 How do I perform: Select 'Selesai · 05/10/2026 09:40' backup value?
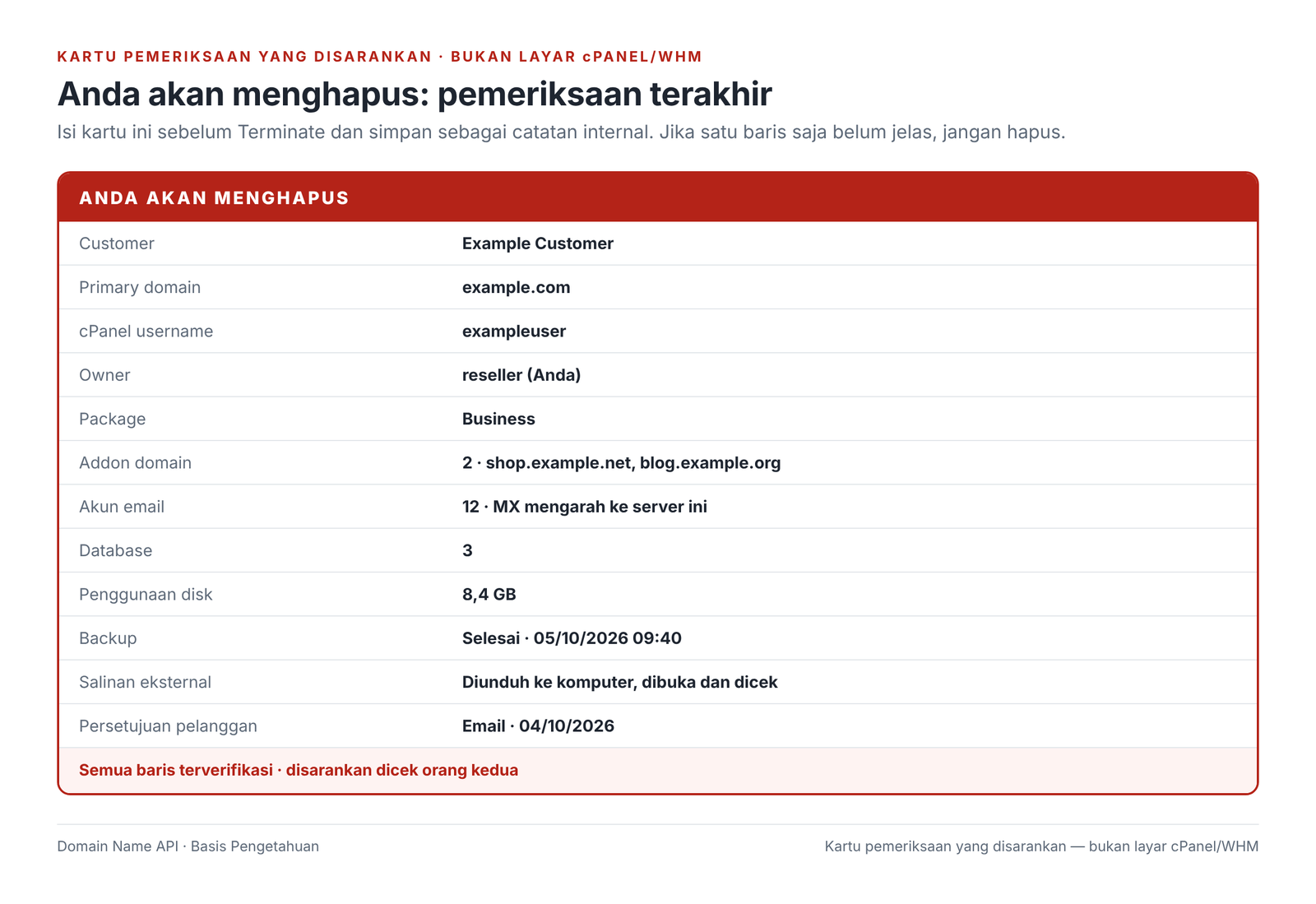pyautogui.click(x=572, y=638)
